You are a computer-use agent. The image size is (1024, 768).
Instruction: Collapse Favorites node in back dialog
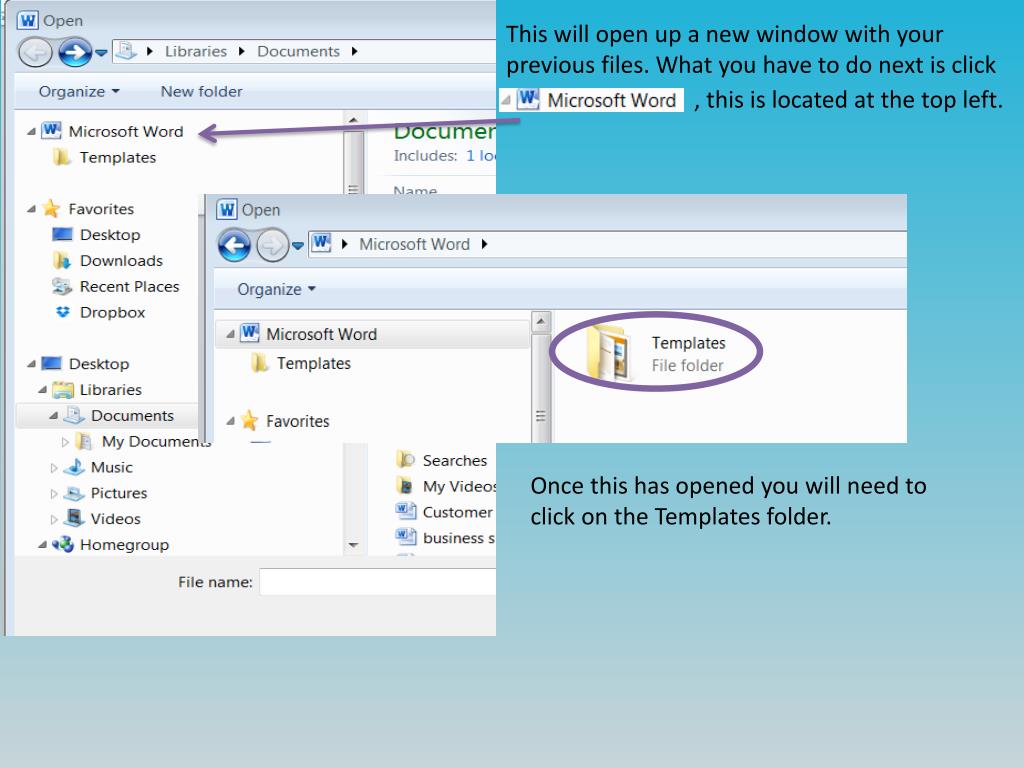[x=31, y=209]
